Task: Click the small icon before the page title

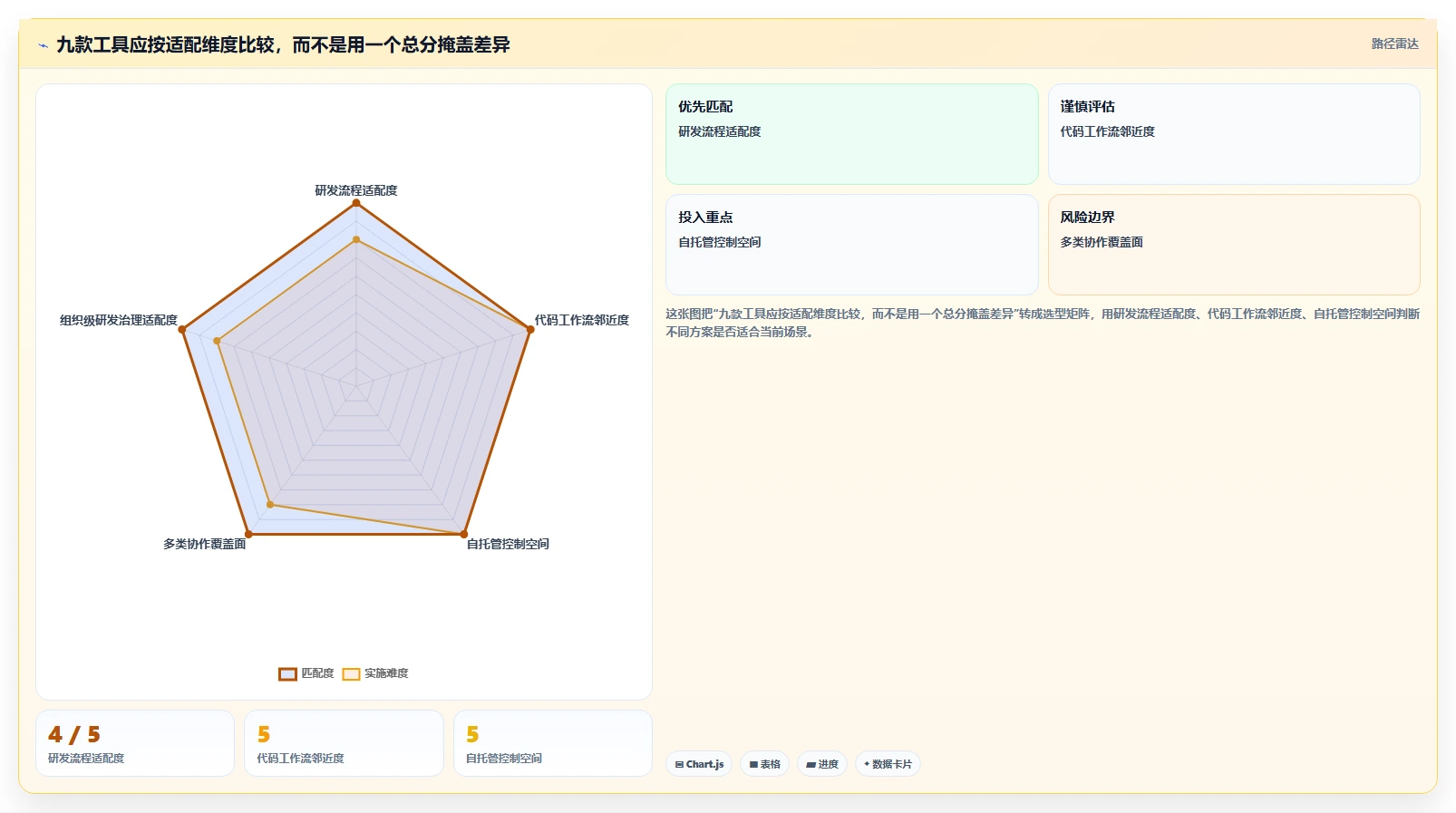Action: click(43, 45)
